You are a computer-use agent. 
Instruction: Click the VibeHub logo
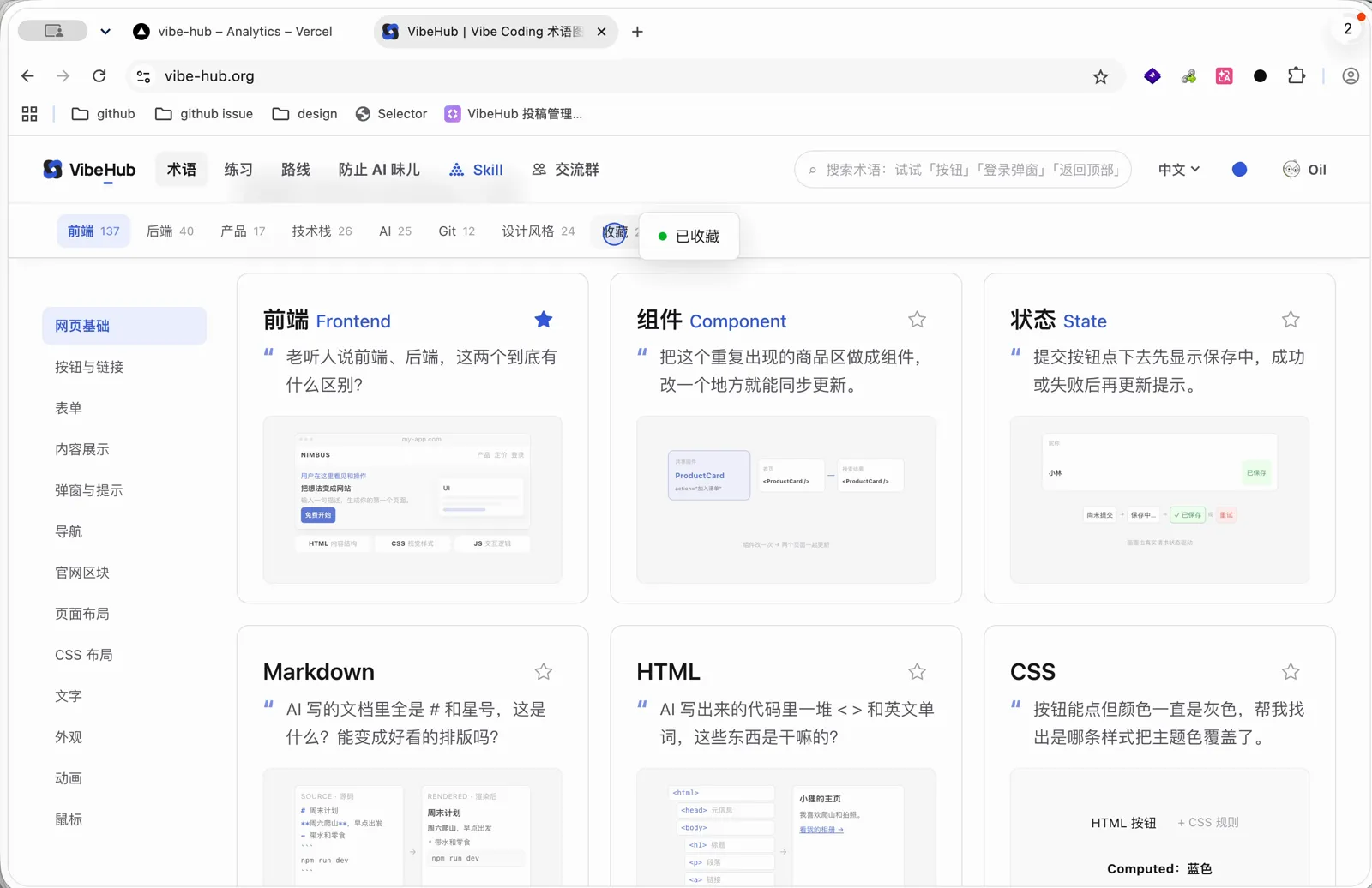point(90,170)
